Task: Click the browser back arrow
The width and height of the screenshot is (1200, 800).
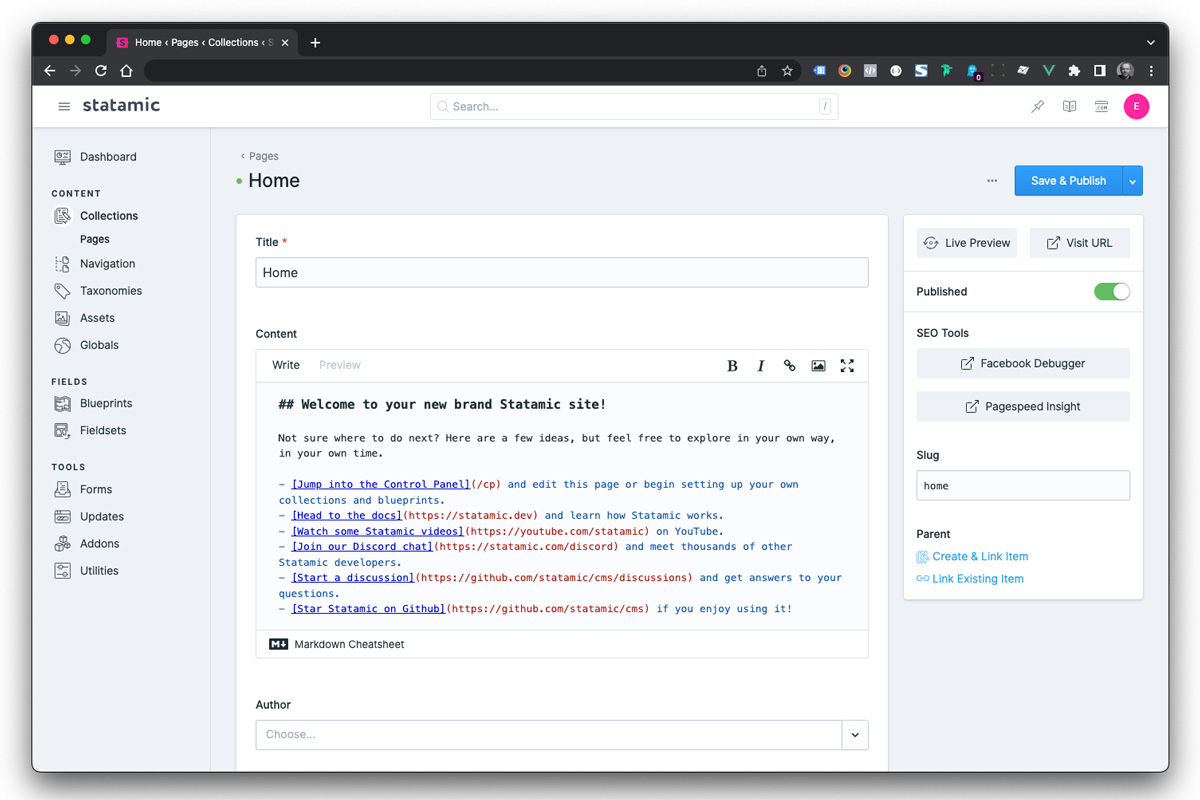Action: click(x=50, y=71)
